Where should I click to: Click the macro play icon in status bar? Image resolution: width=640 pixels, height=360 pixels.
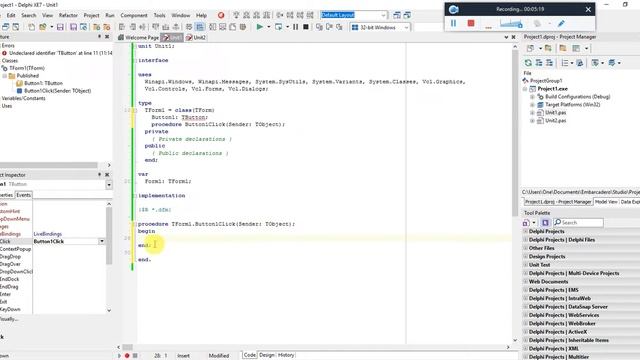tap(119, 356)
